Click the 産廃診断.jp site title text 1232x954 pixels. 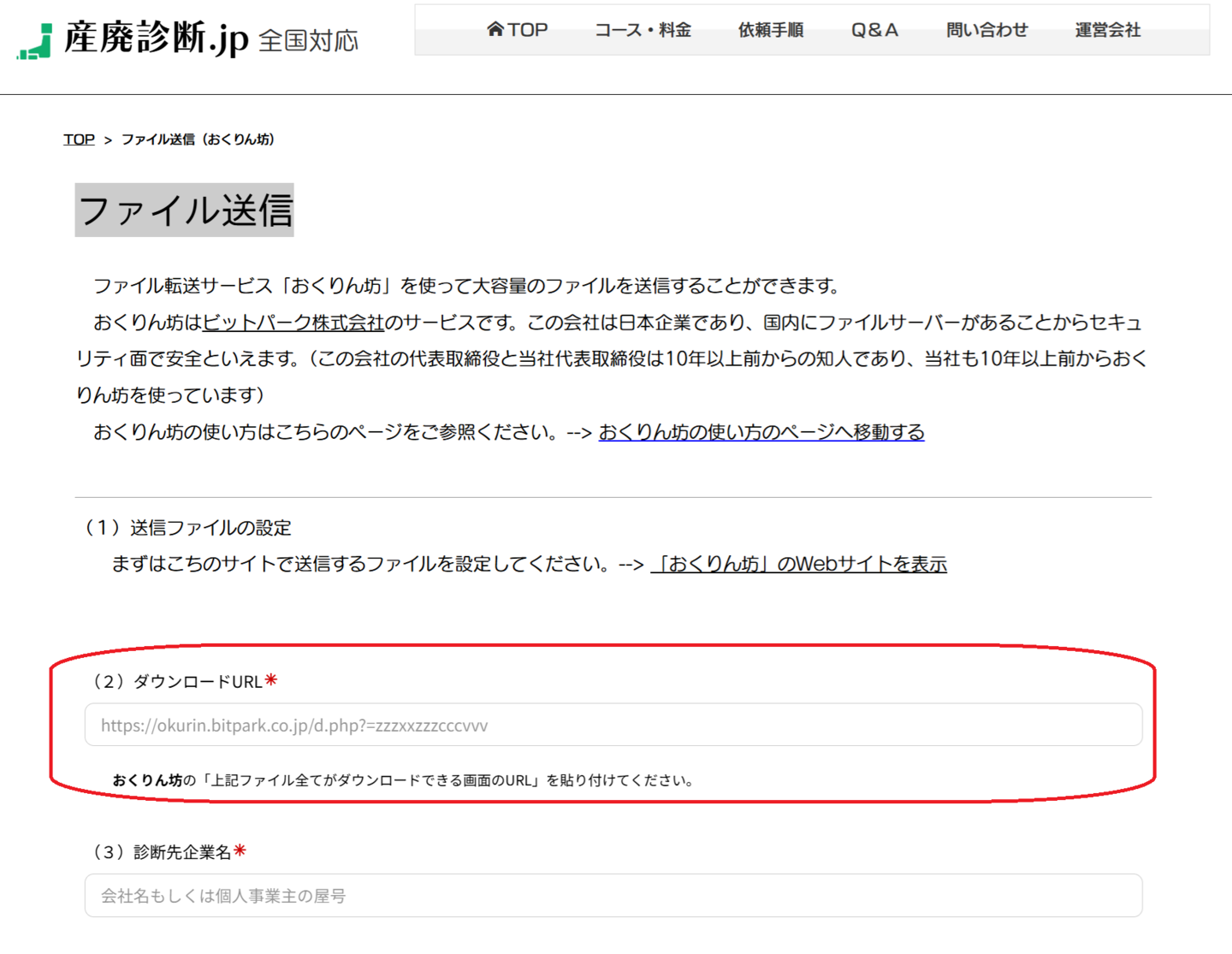tap(156, 39)
